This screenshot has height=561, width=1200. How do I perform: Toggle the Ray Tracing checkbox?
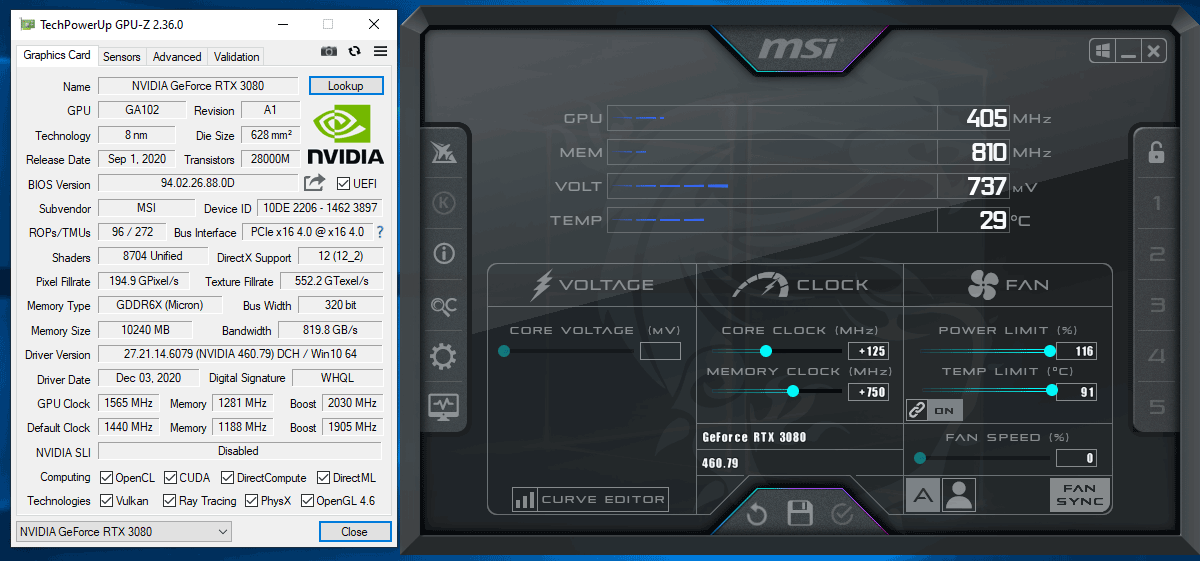170,501
